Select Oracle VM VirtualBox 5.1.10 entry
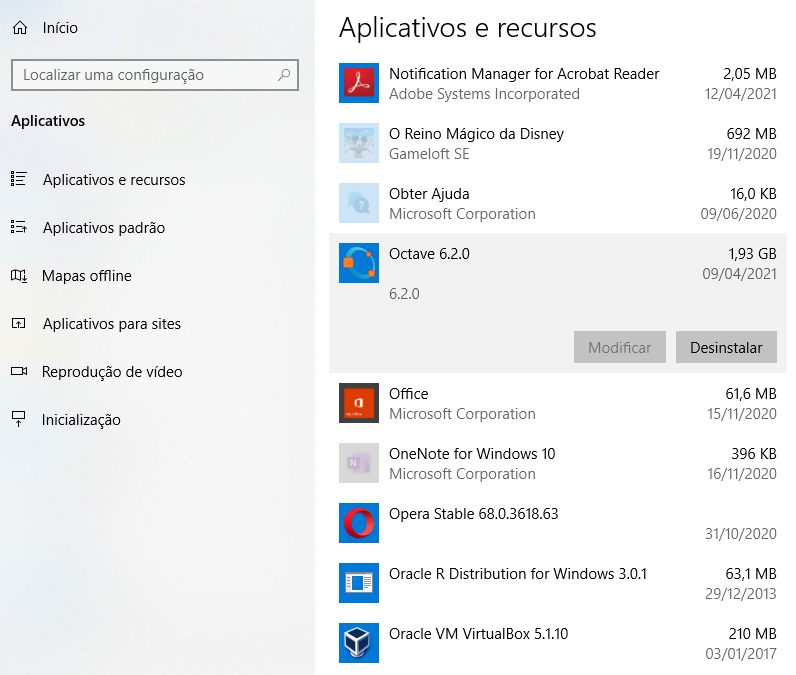796x675 pixels. coord(558,643)
